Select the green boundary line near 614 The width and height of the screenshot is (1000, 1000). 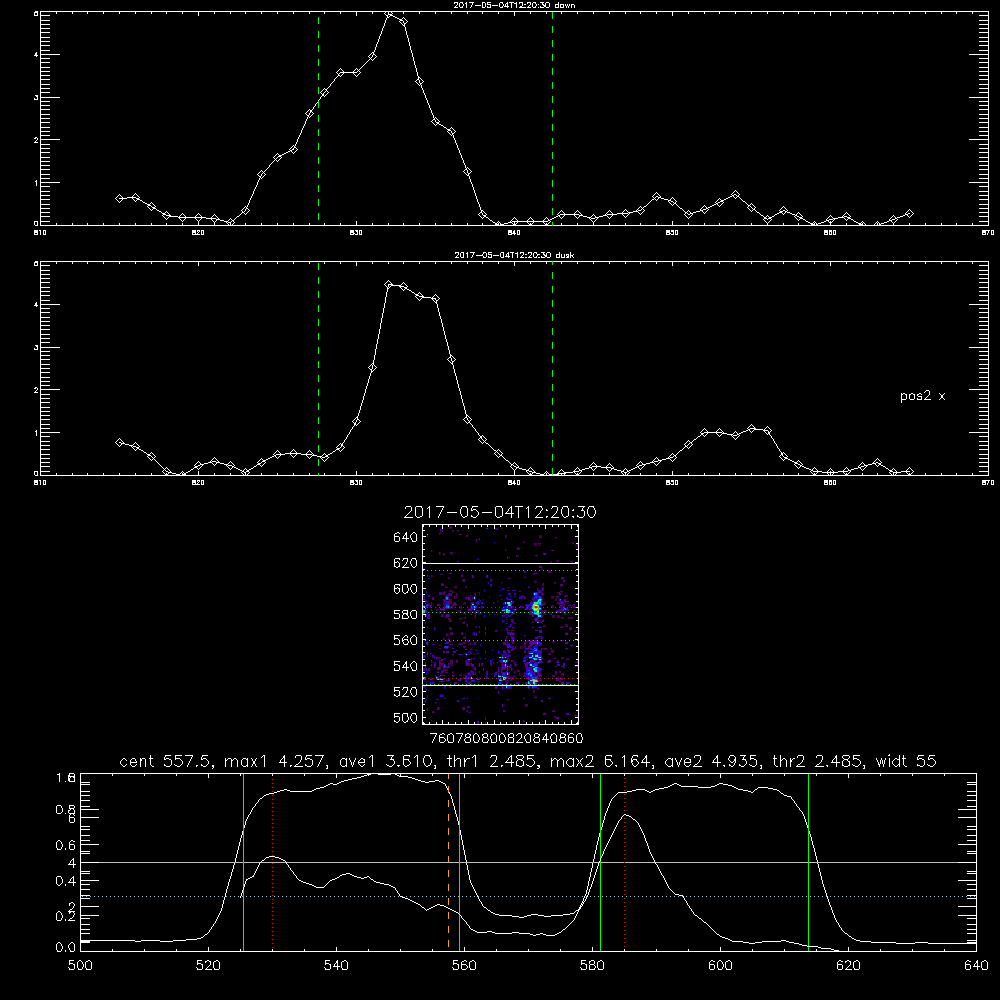pyautogui.click(x=808, y=861)
